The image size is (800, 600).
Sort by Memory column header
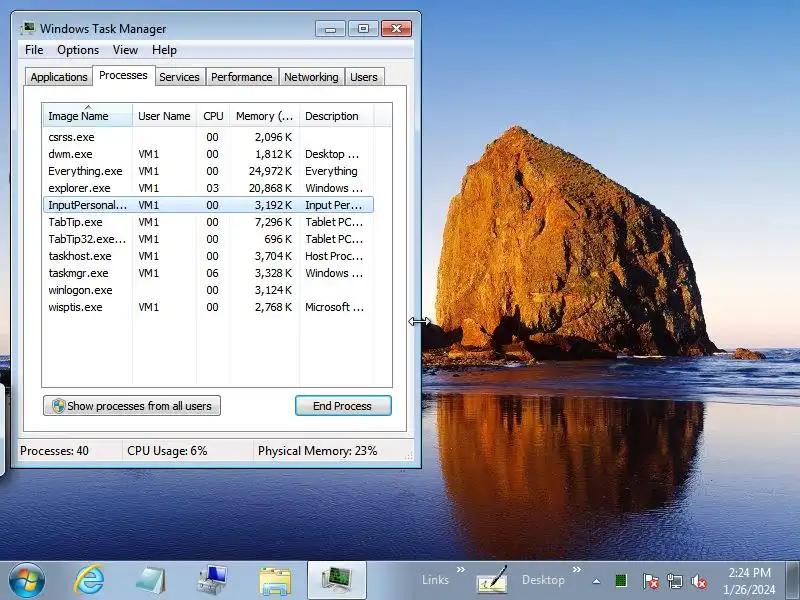click(264, 116)
